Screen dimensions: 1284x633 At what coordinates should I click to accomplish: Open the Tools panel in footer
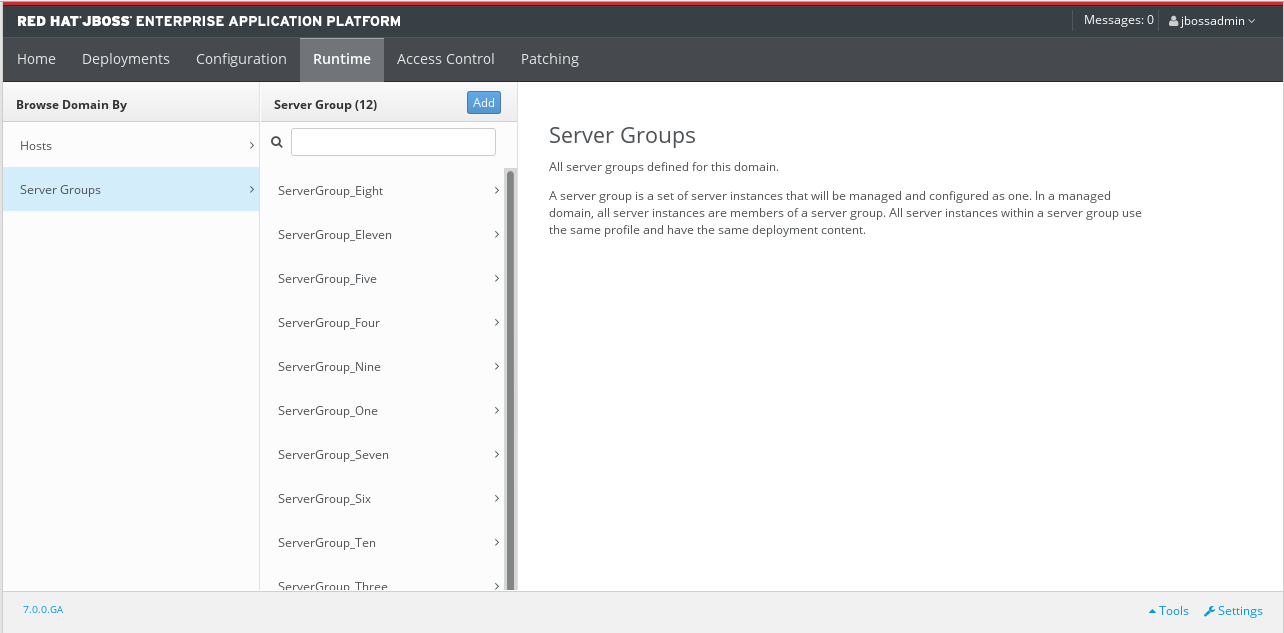tap(1168, 611)
